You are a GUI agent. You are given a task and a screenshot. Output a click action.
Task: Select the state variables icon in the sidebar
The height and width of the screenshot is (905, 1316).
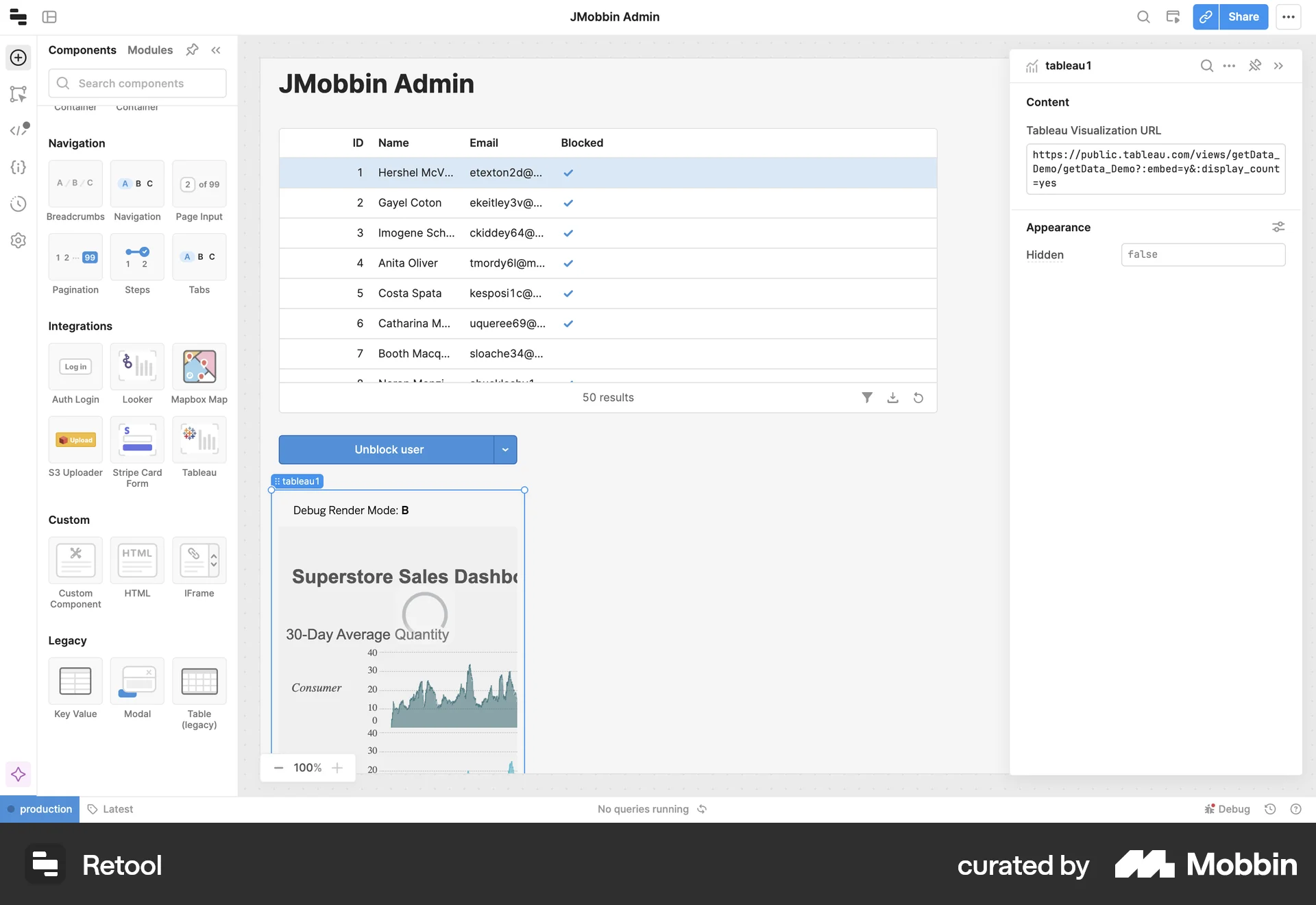19,167
